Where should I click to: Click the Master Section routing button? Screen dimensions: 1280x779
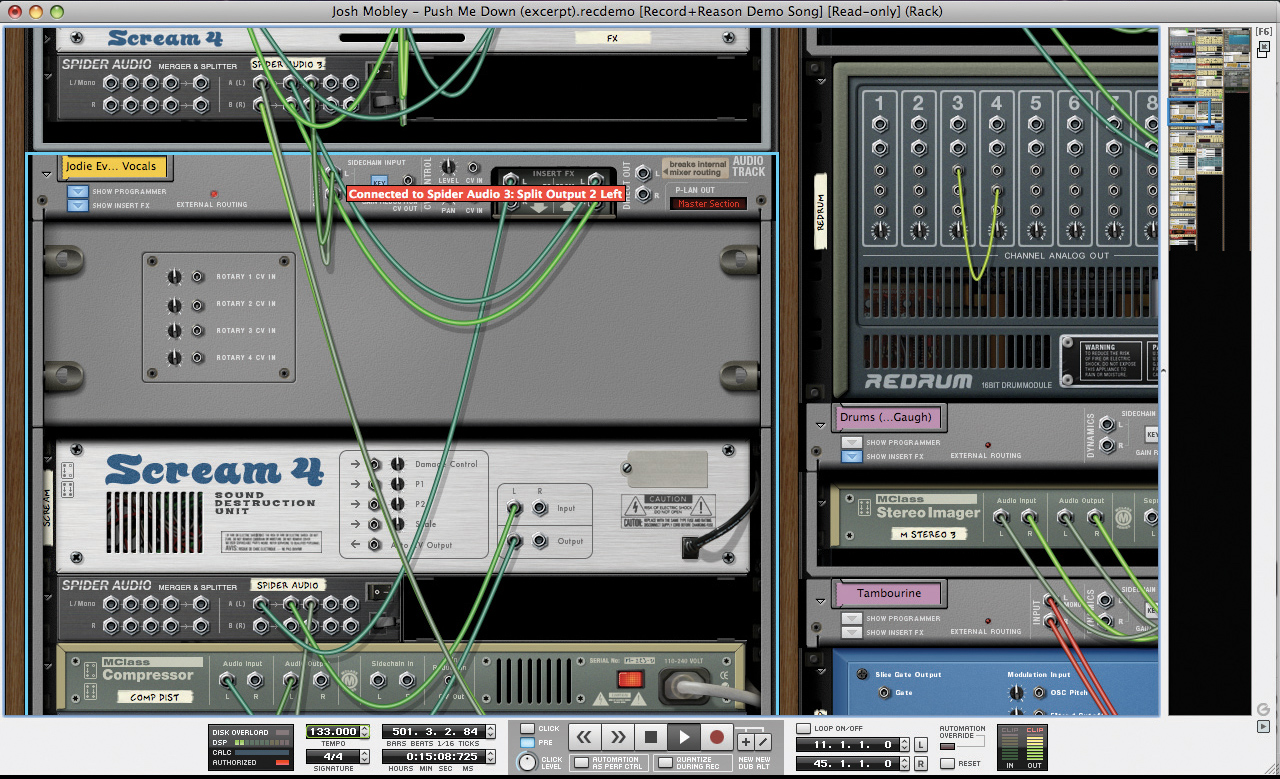(x=707, y=203)
